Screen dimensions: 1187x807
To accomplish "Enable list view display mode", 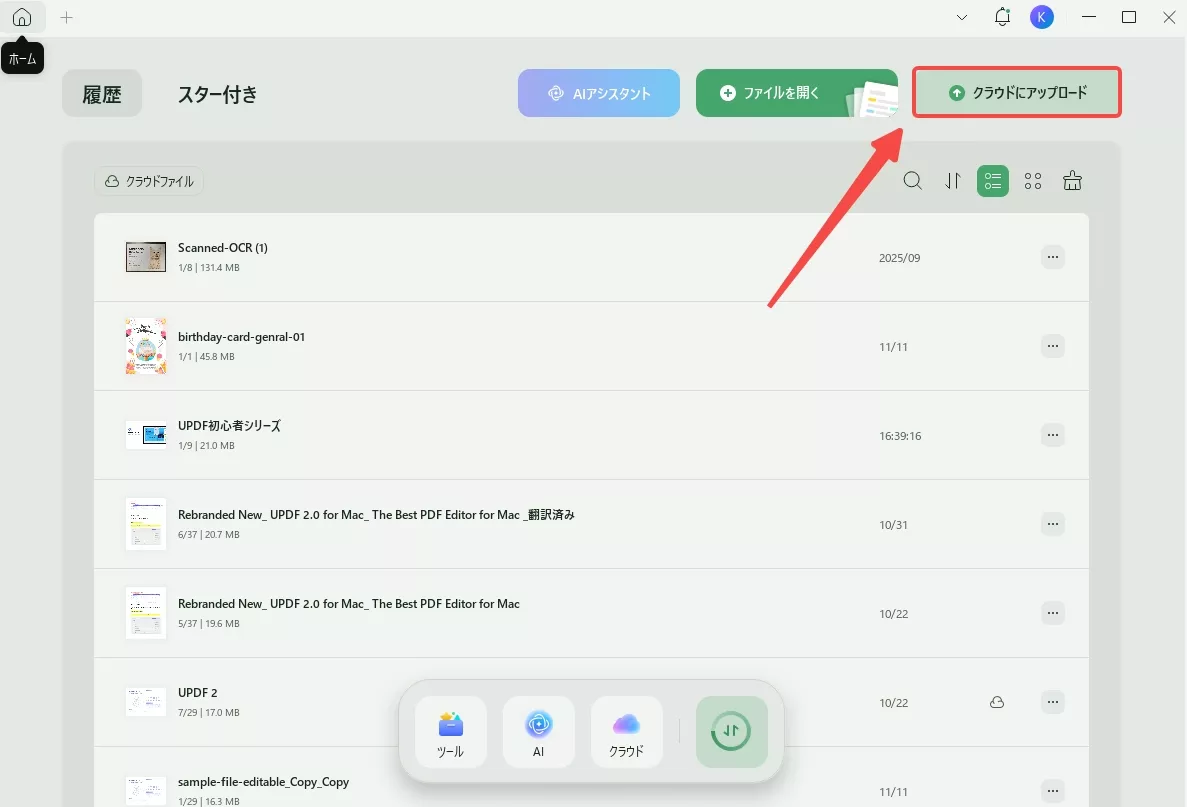I will (992, 181).
